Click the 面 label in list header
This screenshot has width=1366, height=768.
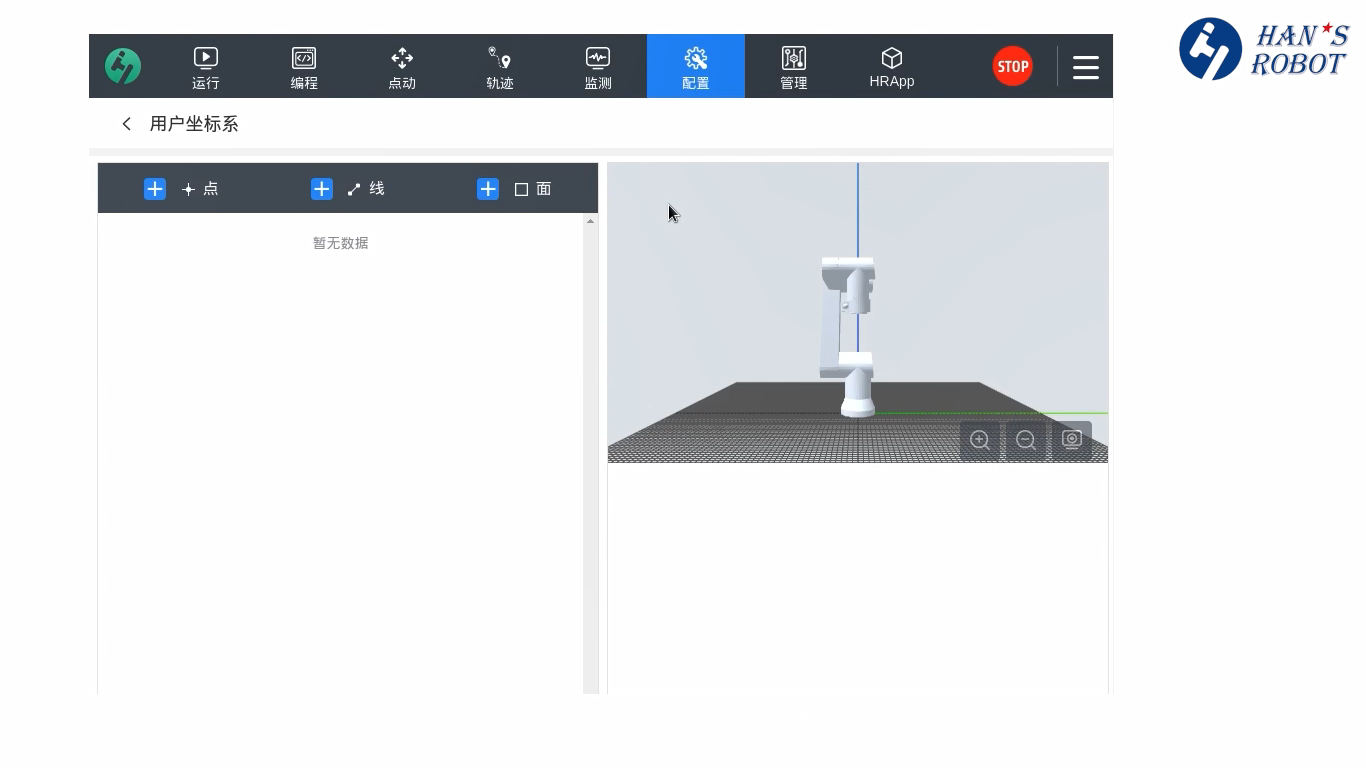coord(544,189)
